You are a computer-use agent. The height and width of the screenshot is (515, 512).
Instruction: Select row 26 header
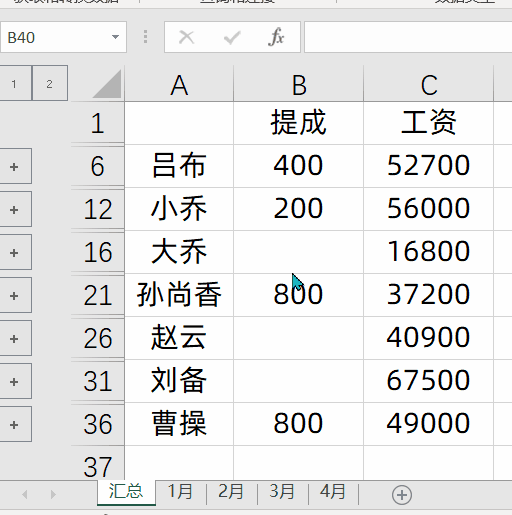tap(98, 338)
